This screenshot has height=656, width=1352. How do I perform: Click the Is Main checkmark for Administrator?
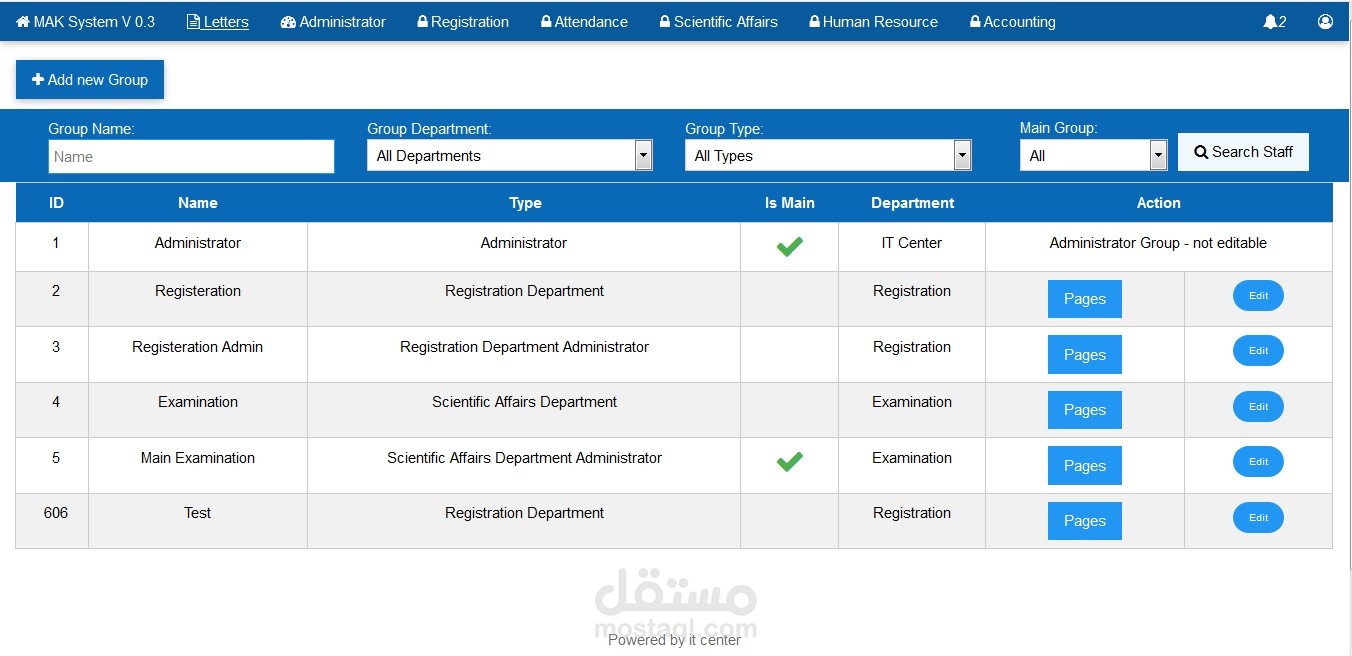(x=789, y=246)
